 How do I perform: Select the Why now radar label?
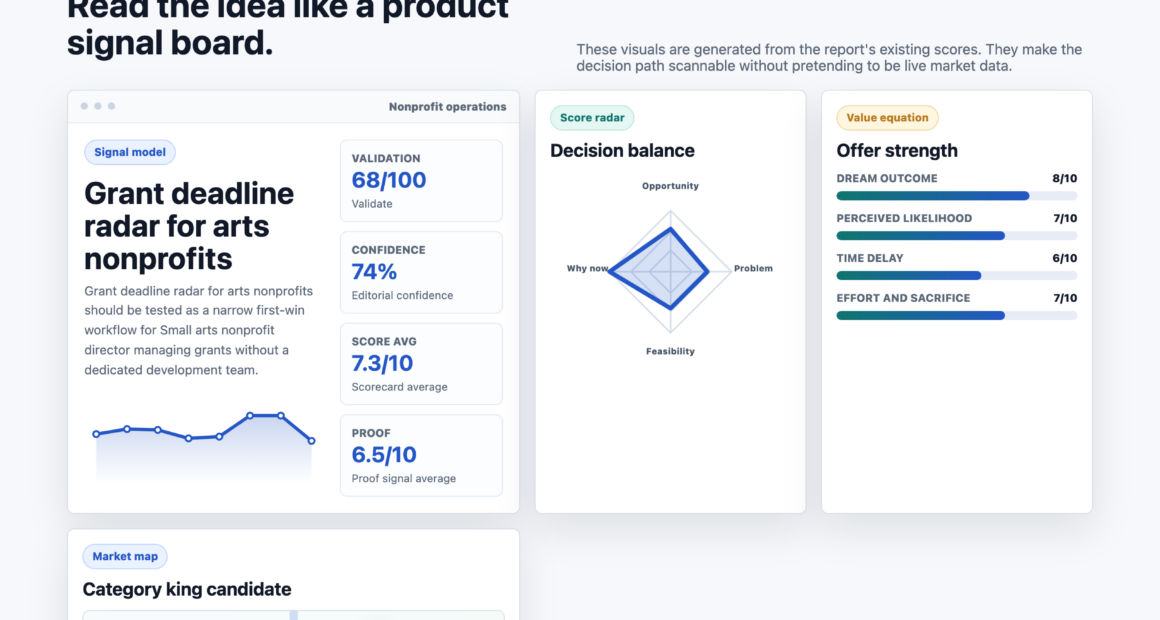(587, 269)
